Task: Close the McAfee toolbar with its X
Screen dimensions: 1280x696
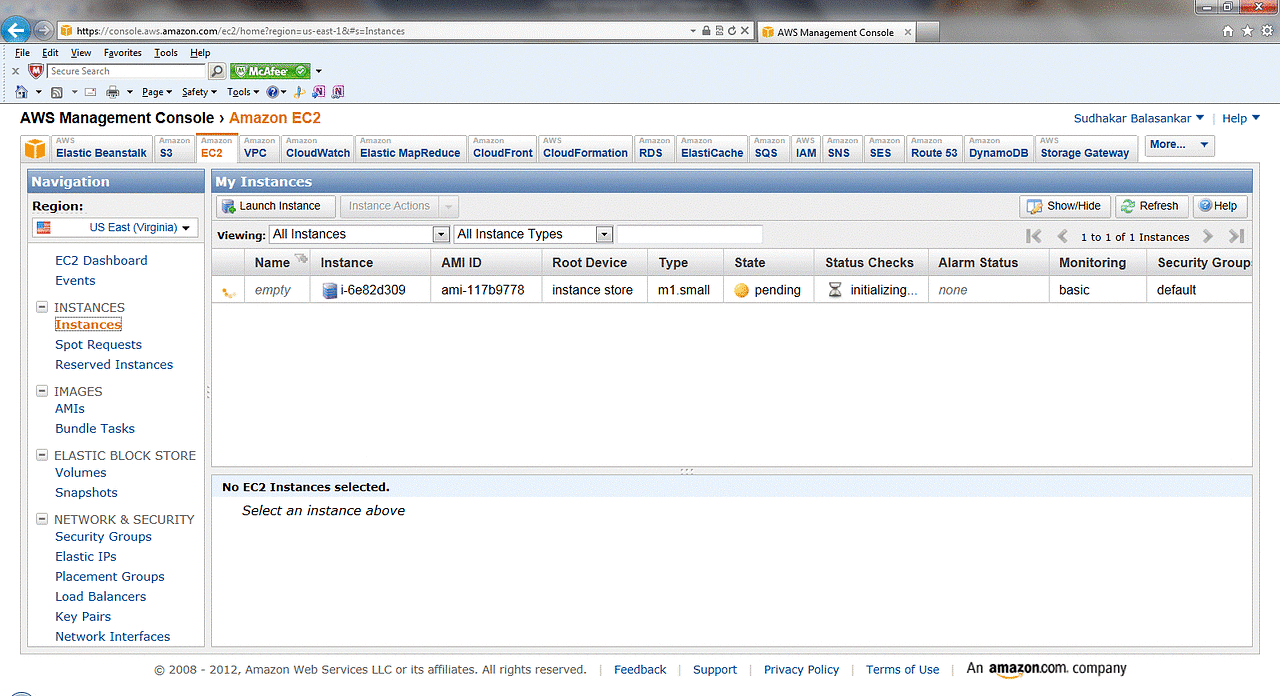Action: pos(15,71)
